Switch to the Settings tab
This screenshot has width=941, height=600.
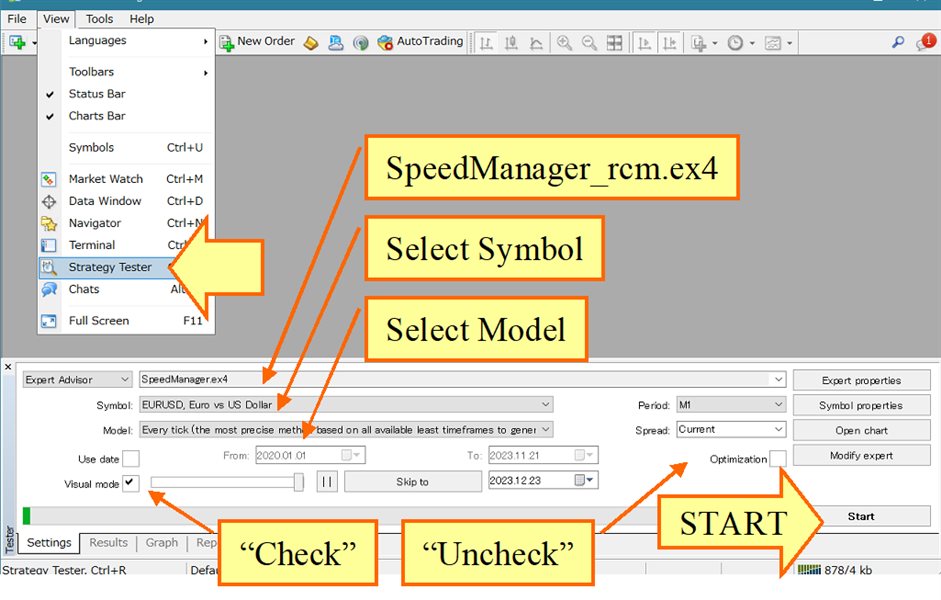49,542
